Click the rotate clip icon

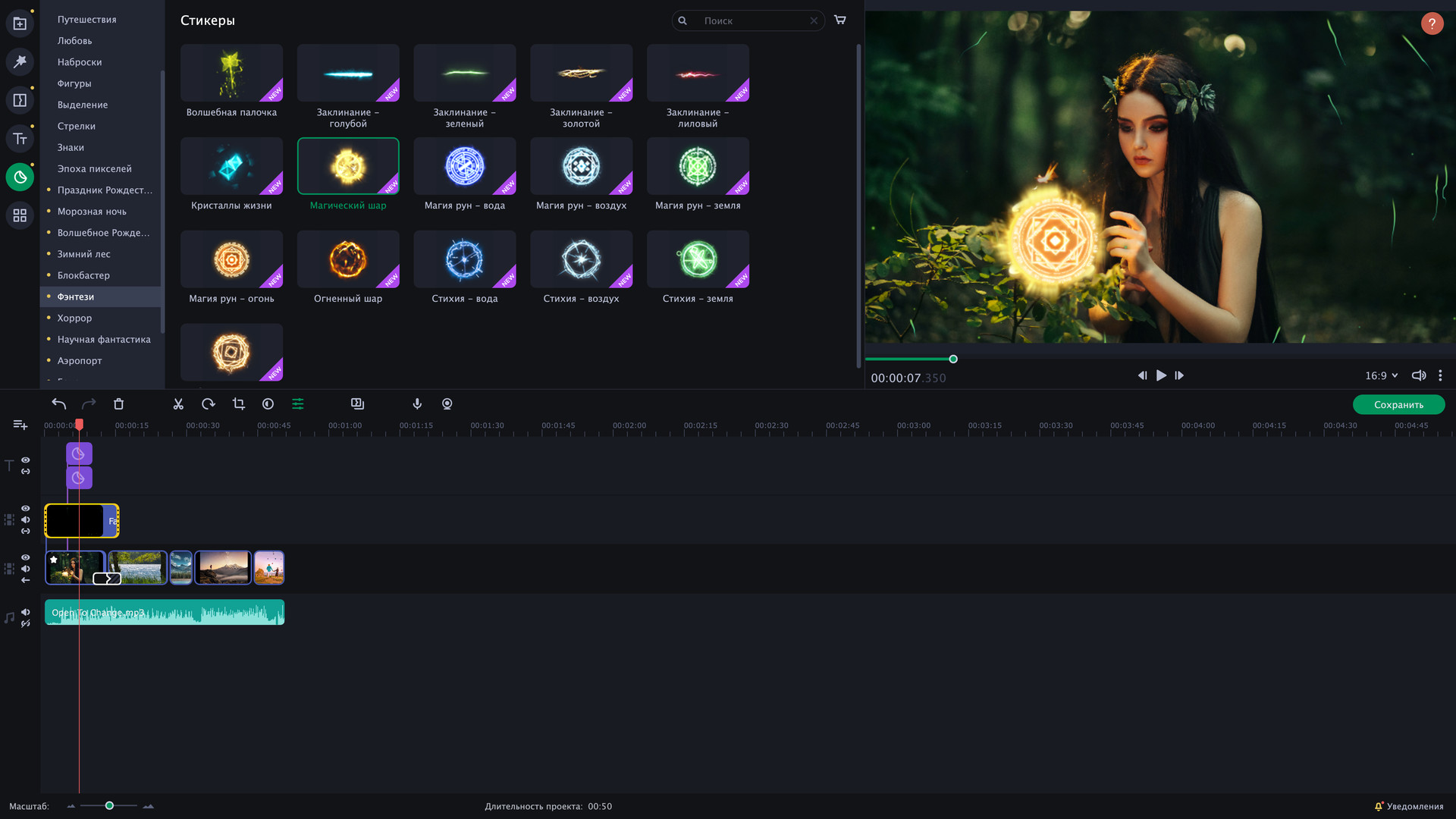208,404
